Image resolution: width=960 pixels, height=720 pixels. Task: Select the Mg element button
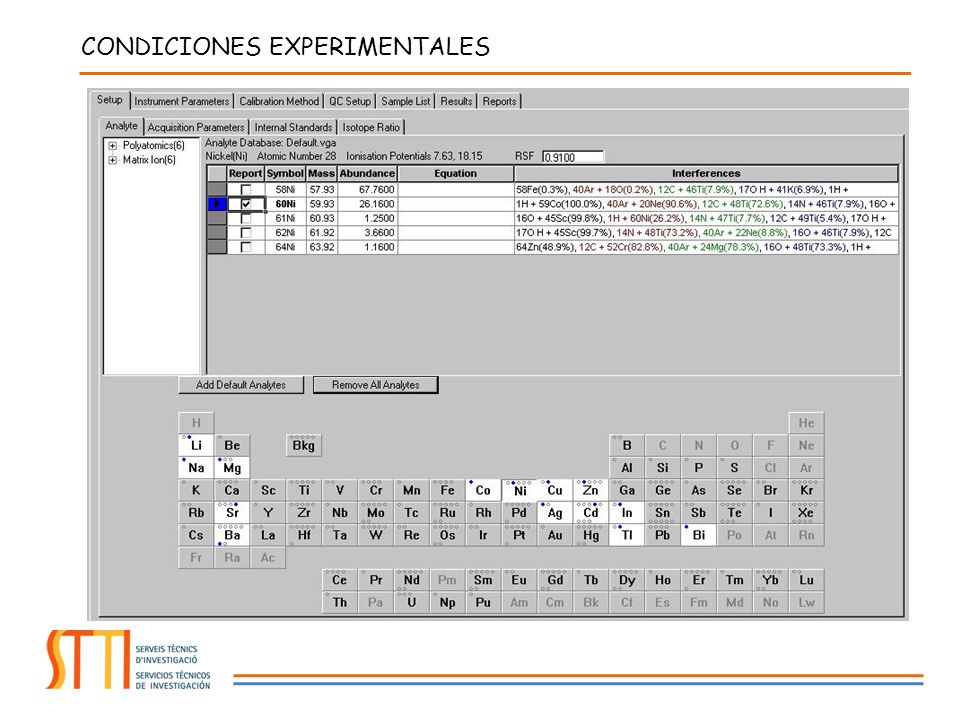[x=232, y=468]
